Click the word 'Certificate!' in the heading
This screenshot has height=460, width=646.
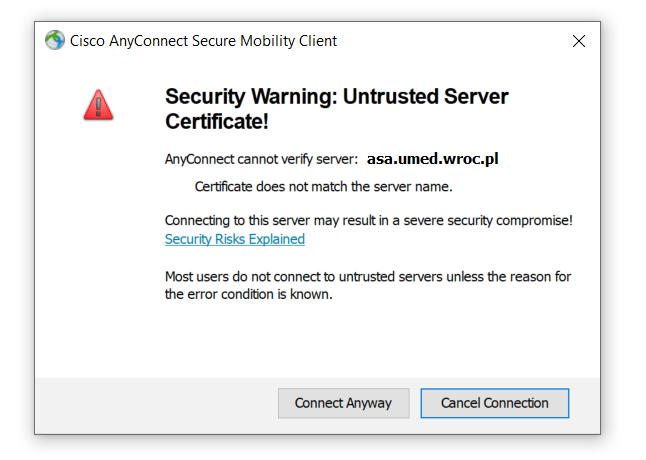(217, 121)
